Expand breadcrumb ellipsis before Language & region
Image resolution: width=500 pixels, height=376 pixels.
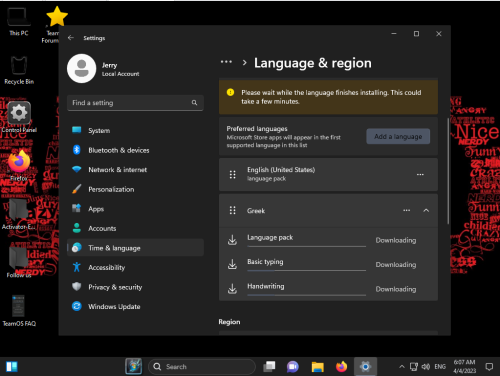[x=226, y=62]
